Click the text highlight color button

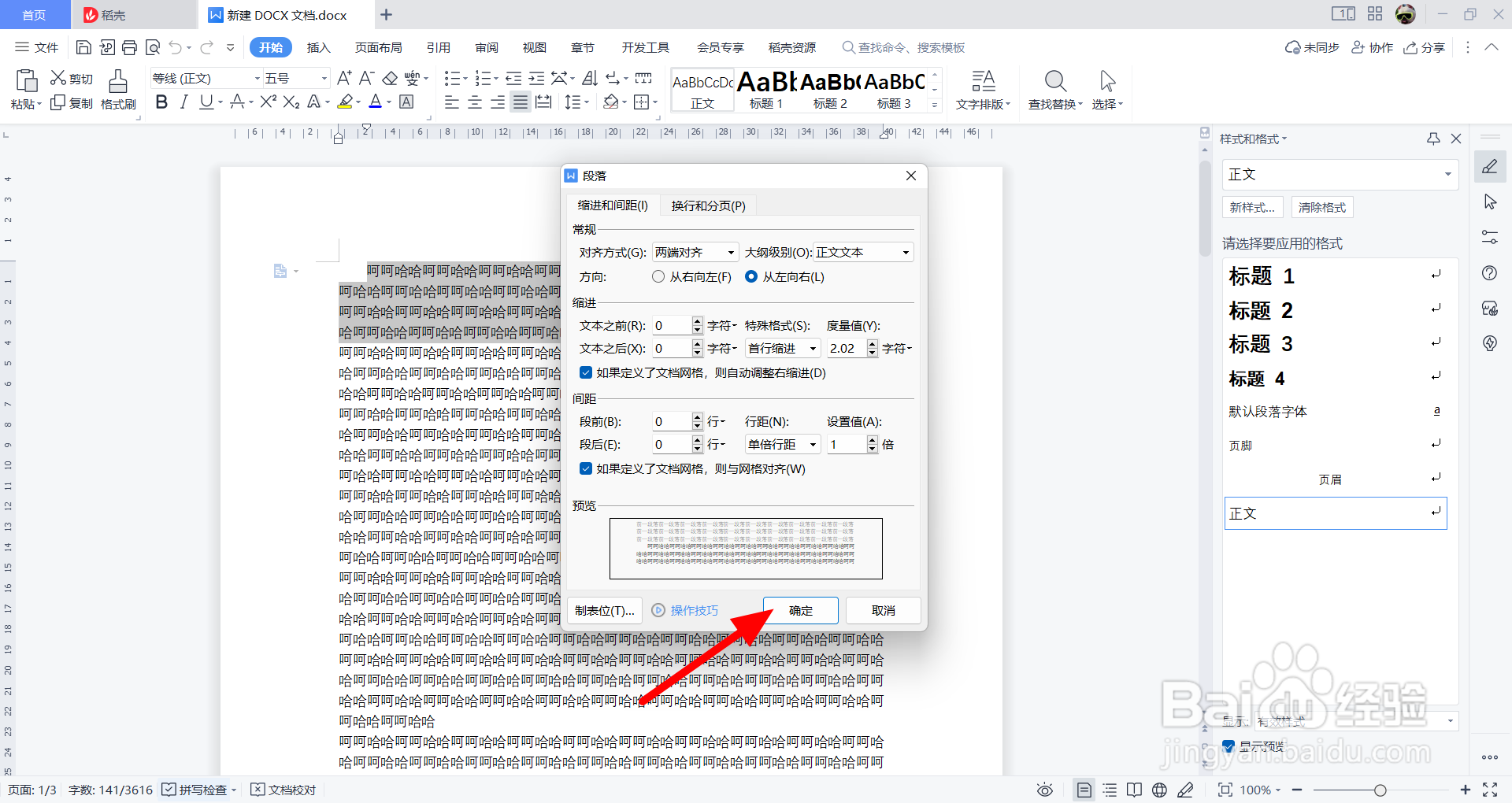click(345, 102)
